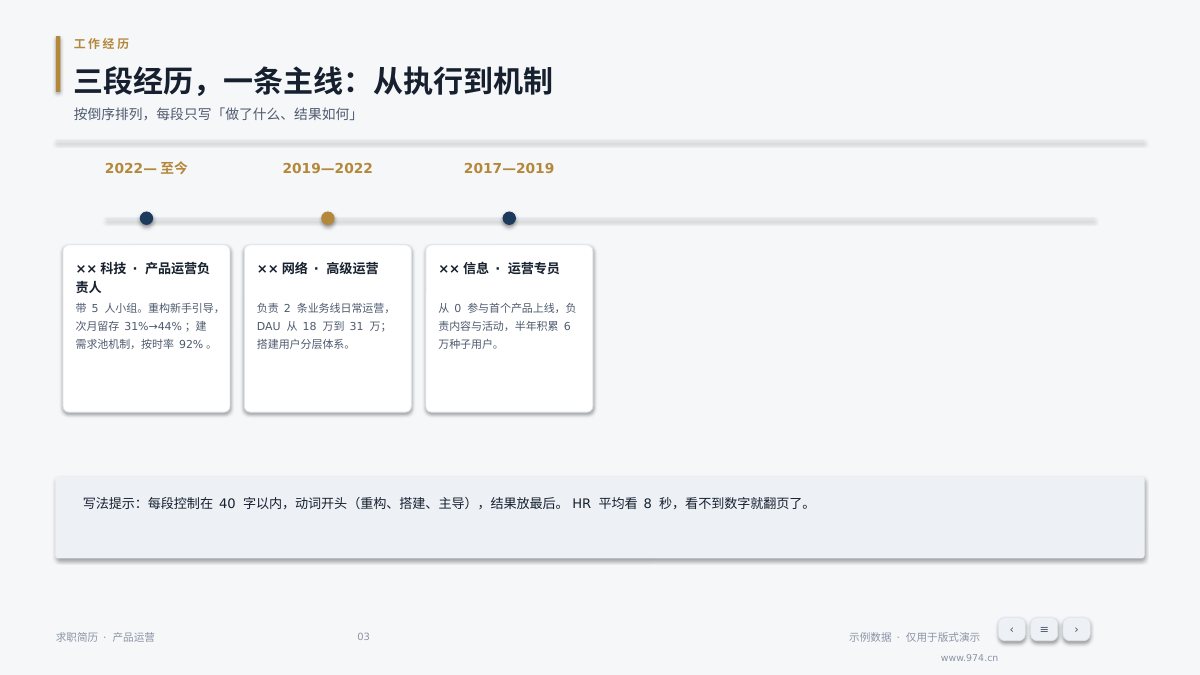Select the 2022—至今 timeline dot
The image size is (1200, 675).
click(146, 218)
